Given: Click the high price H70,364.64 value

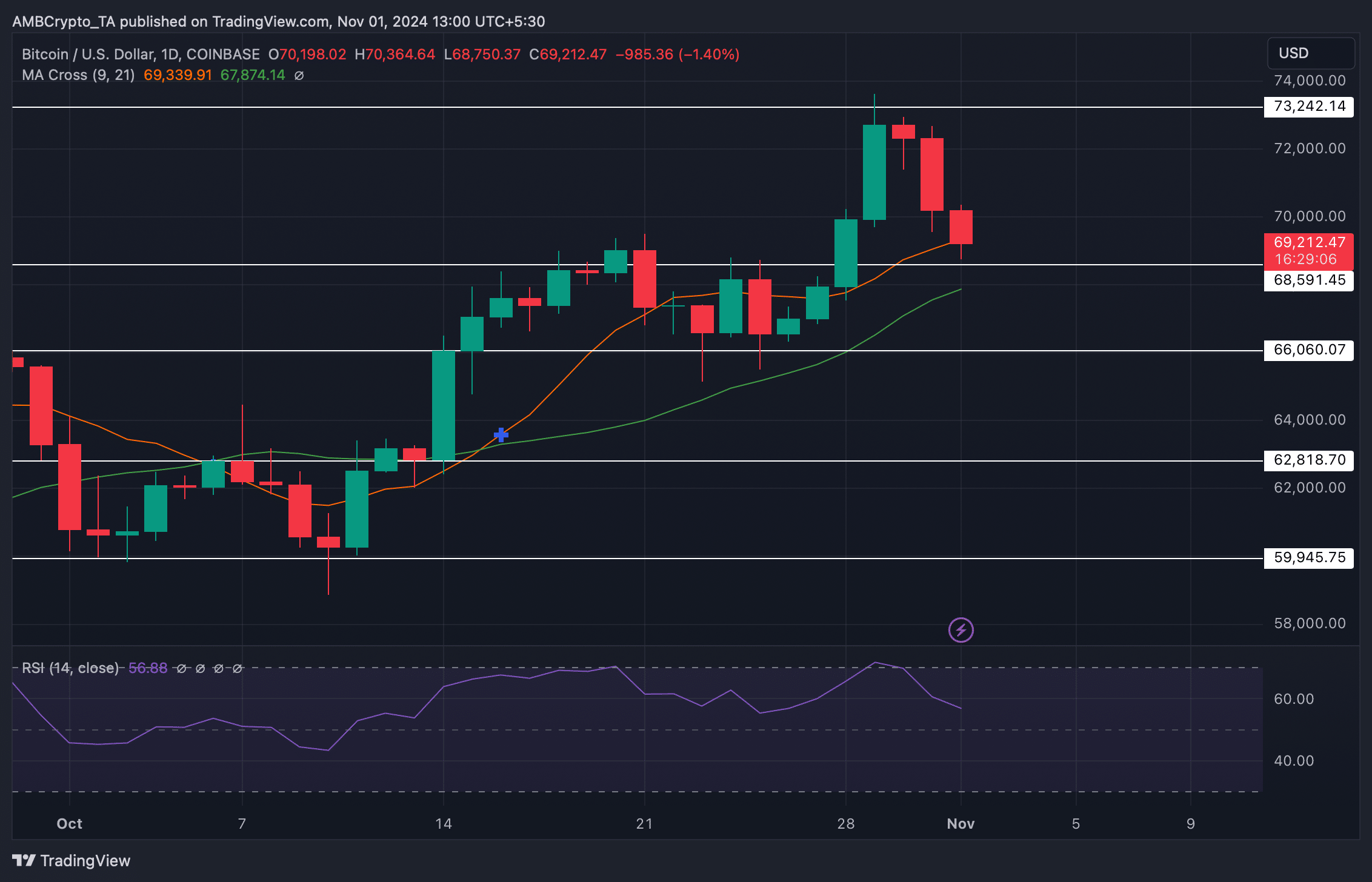Looking at the screenshot, I should coord(395,55).
